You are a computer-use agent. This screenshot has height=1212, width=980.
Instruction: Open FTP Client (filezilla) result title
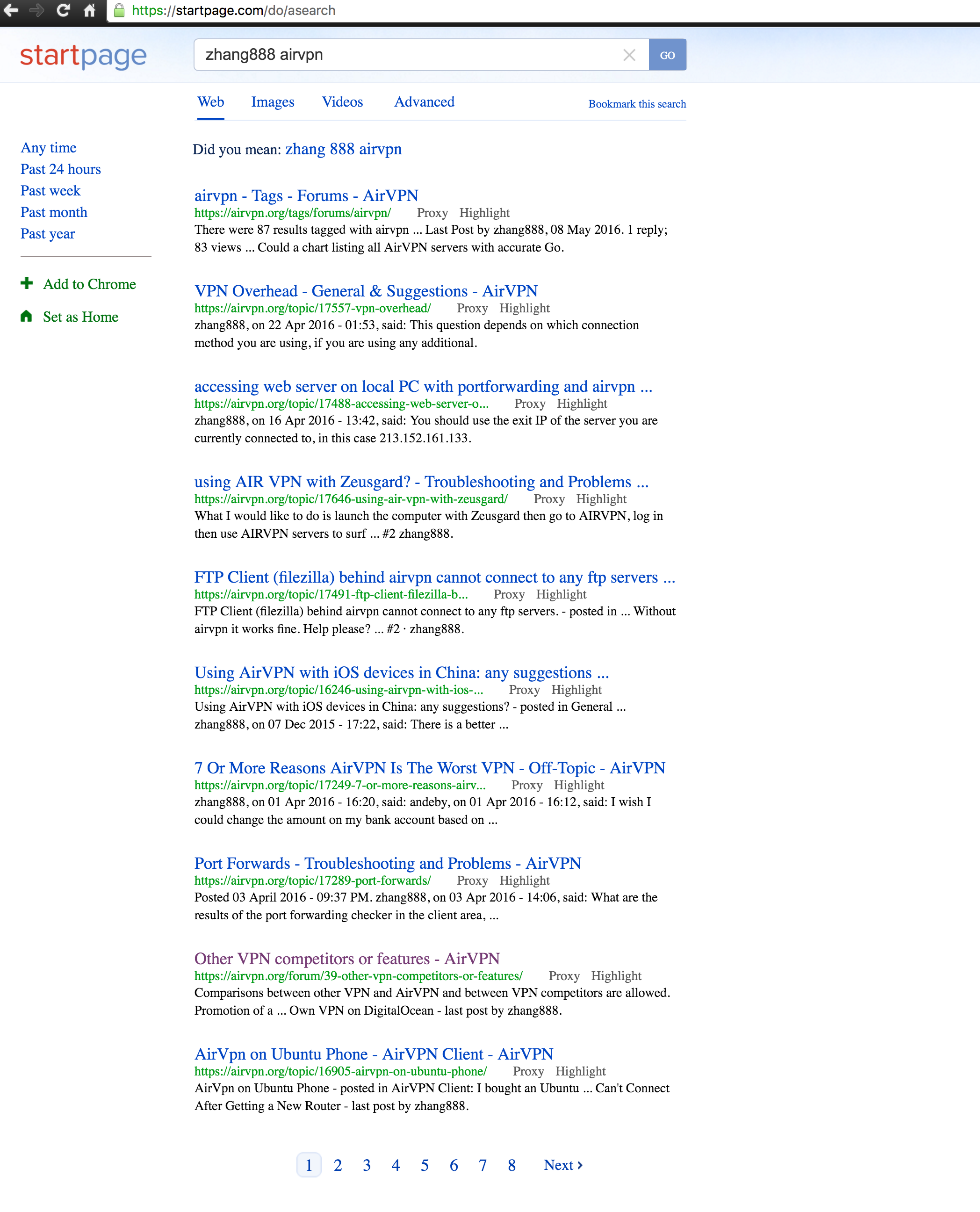point(435,577)
